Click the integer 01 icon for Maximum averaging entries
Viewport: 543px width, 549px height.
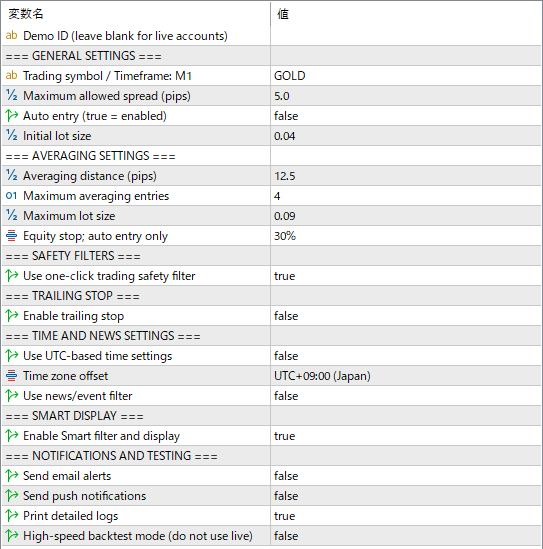[x=12, y=195]
